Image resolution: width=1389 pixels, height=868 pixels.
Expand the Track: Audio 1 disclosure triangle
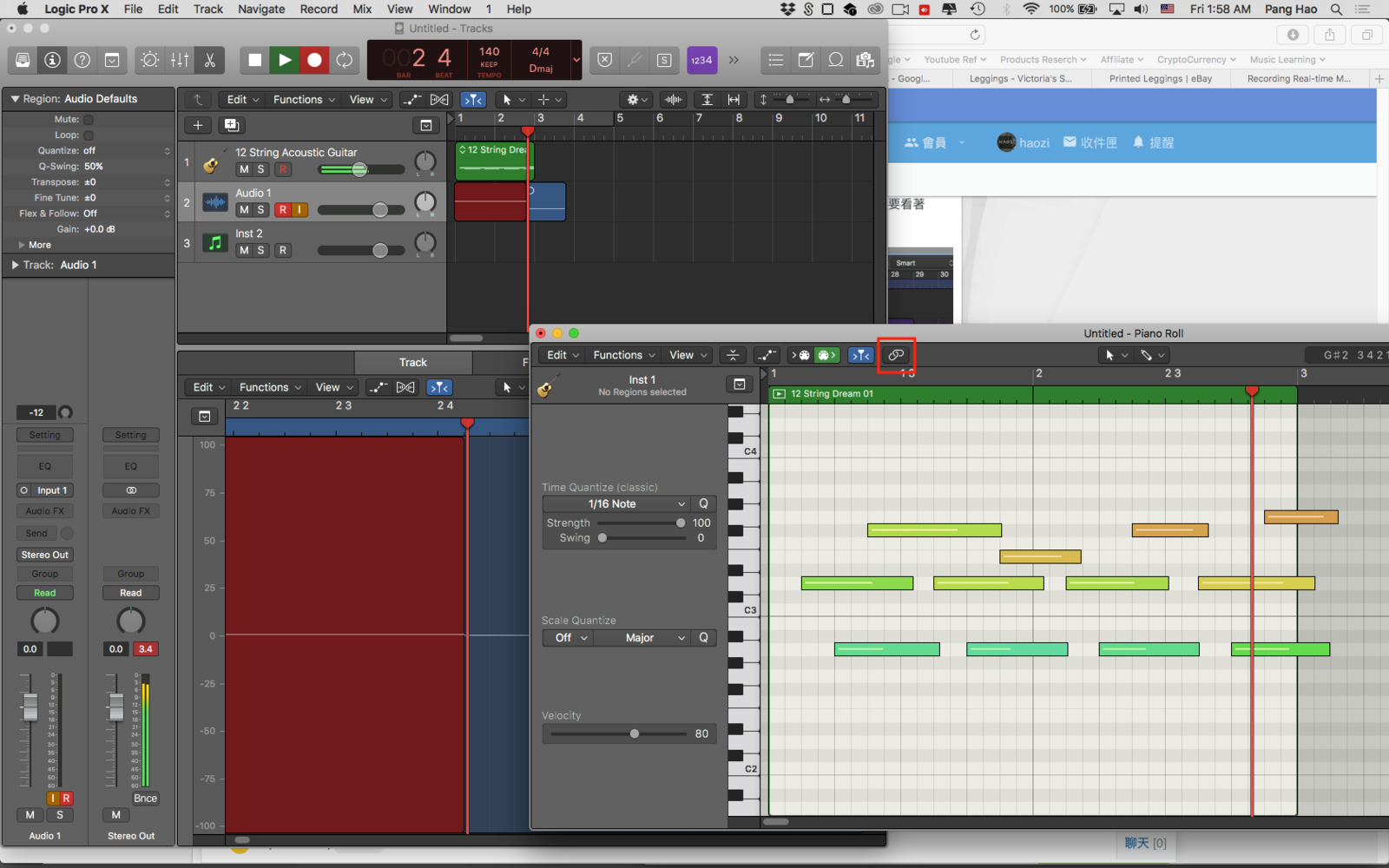(x=15, y=265)
